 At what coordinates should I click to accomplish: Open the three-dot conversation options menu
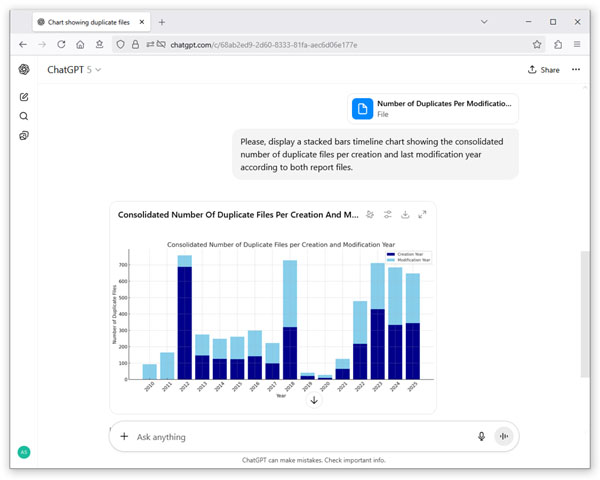[x=576, y=70]
